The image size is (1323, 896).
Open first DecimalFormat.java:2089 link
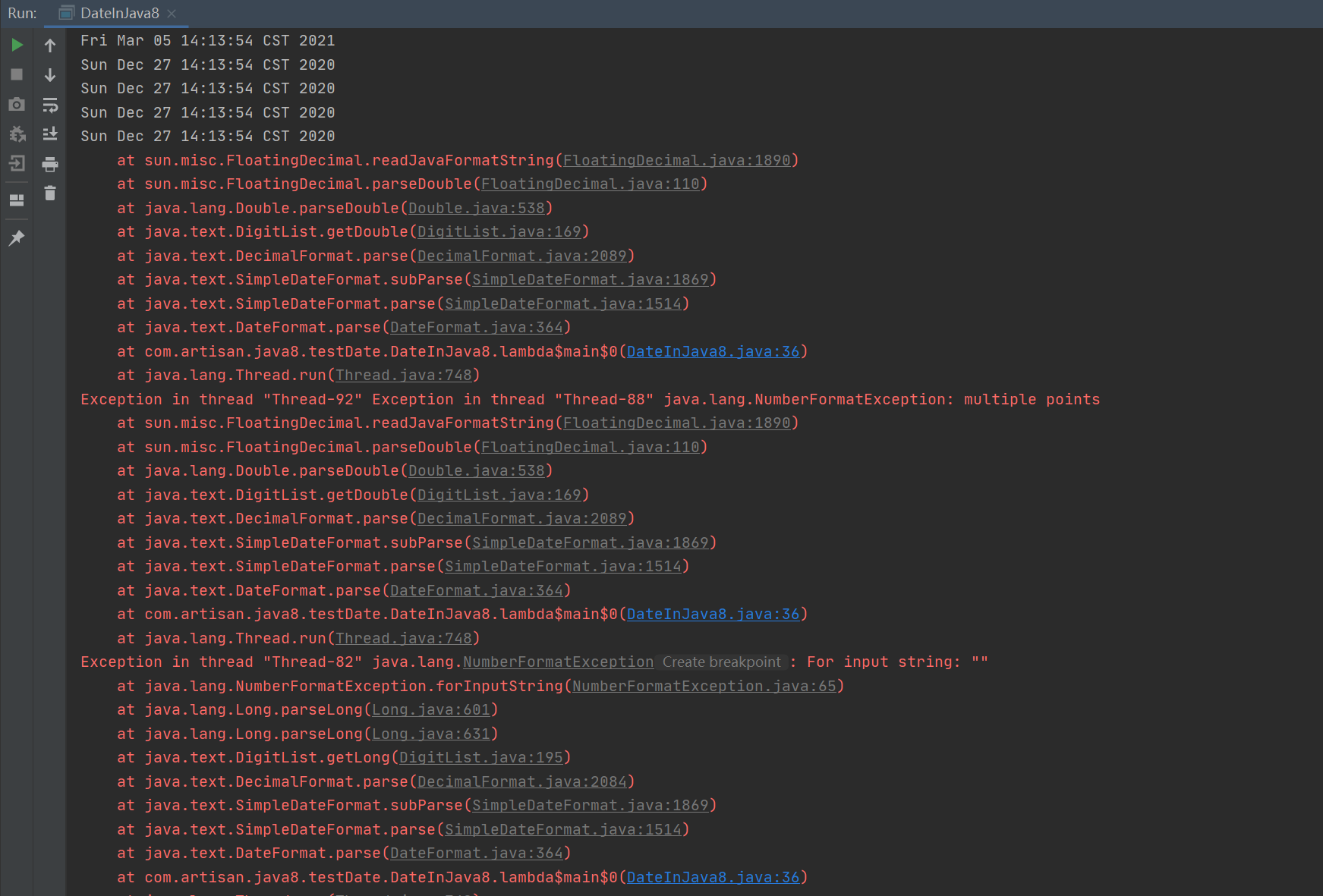521,256
